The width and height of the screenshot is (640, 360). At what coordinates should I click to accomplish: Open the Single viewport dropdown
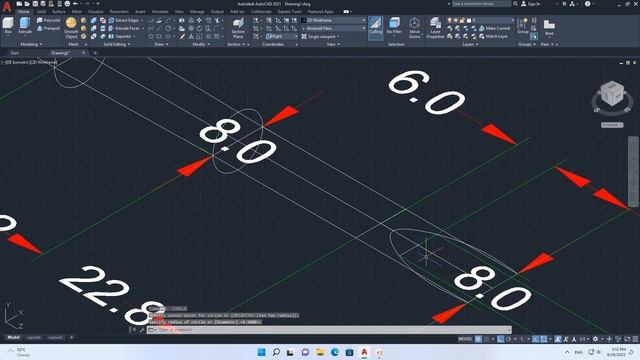(x=321, y=36)
